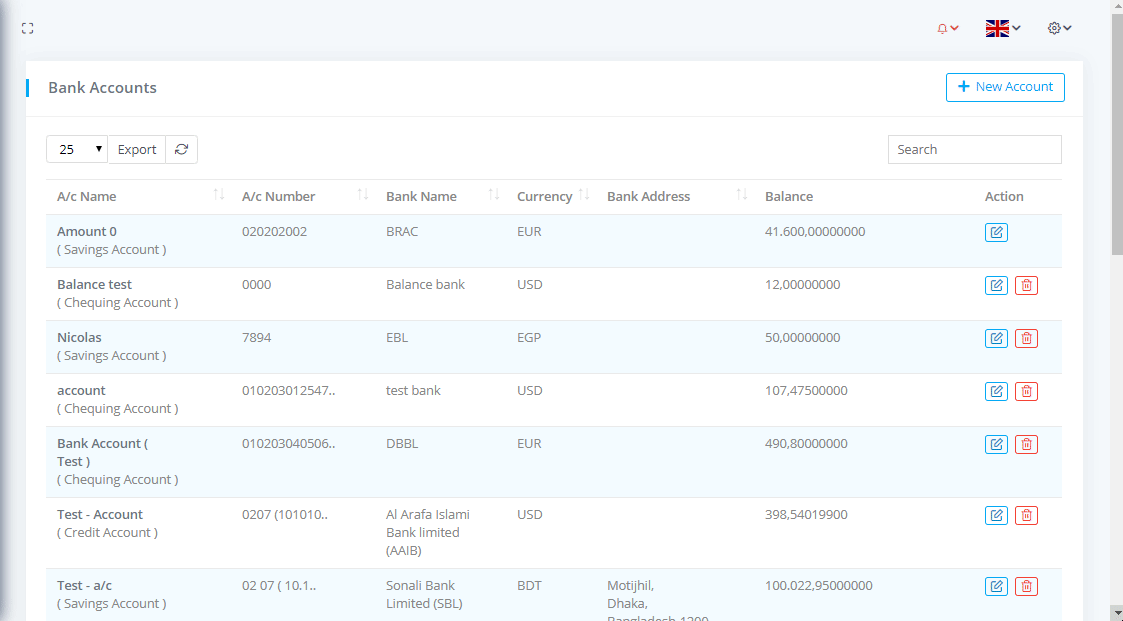The width and height of the screenshot is (1123, 621).
Task: Delete the Balance test account
Action: point(1026,286)
